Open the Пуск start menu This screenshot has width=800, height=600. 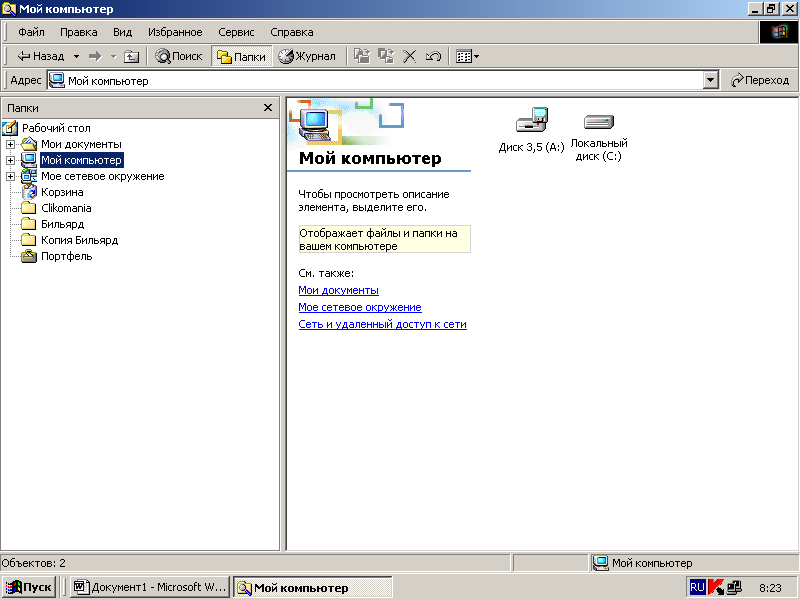30,587
